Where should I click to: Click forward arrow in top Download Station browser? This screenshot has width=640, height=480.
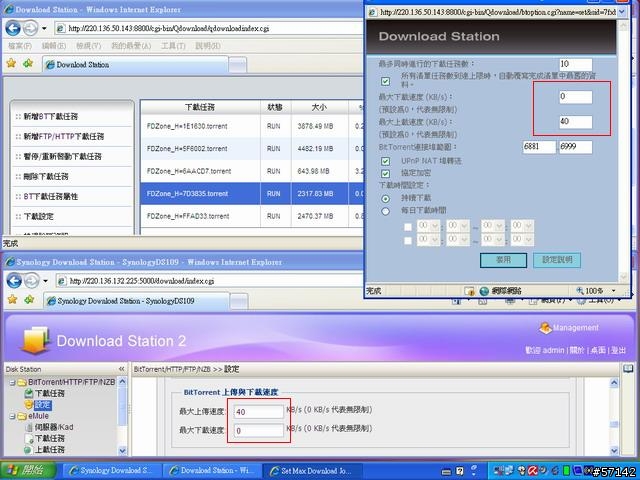point(30,28)
